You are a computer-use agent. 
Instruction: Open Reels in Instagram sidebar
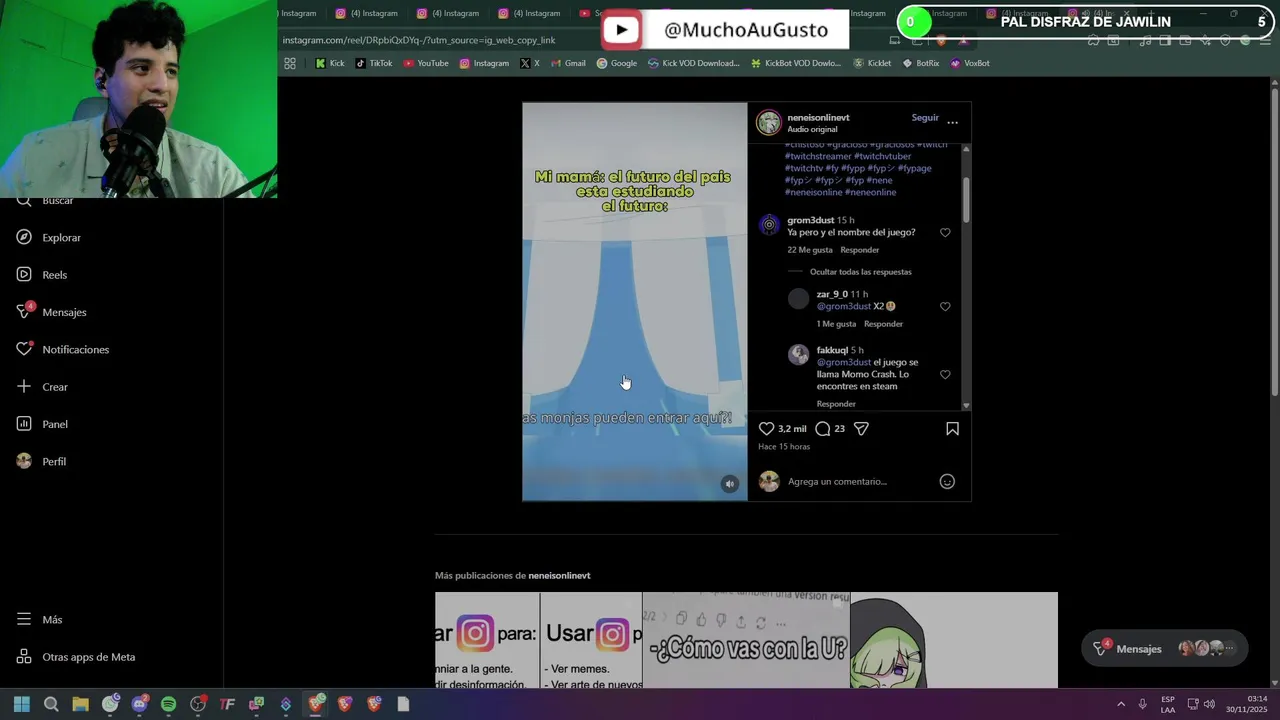tap(41, 275)
